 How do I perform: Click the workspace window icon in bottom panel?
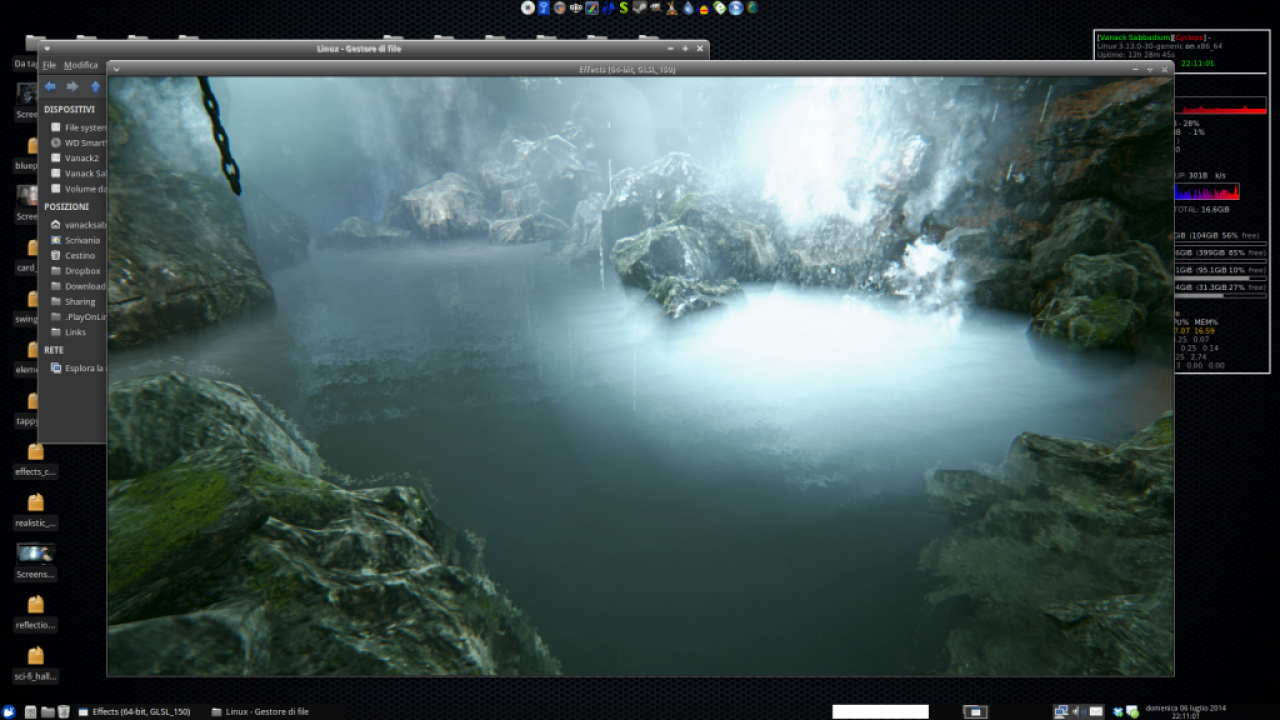(x=975, y=712)
